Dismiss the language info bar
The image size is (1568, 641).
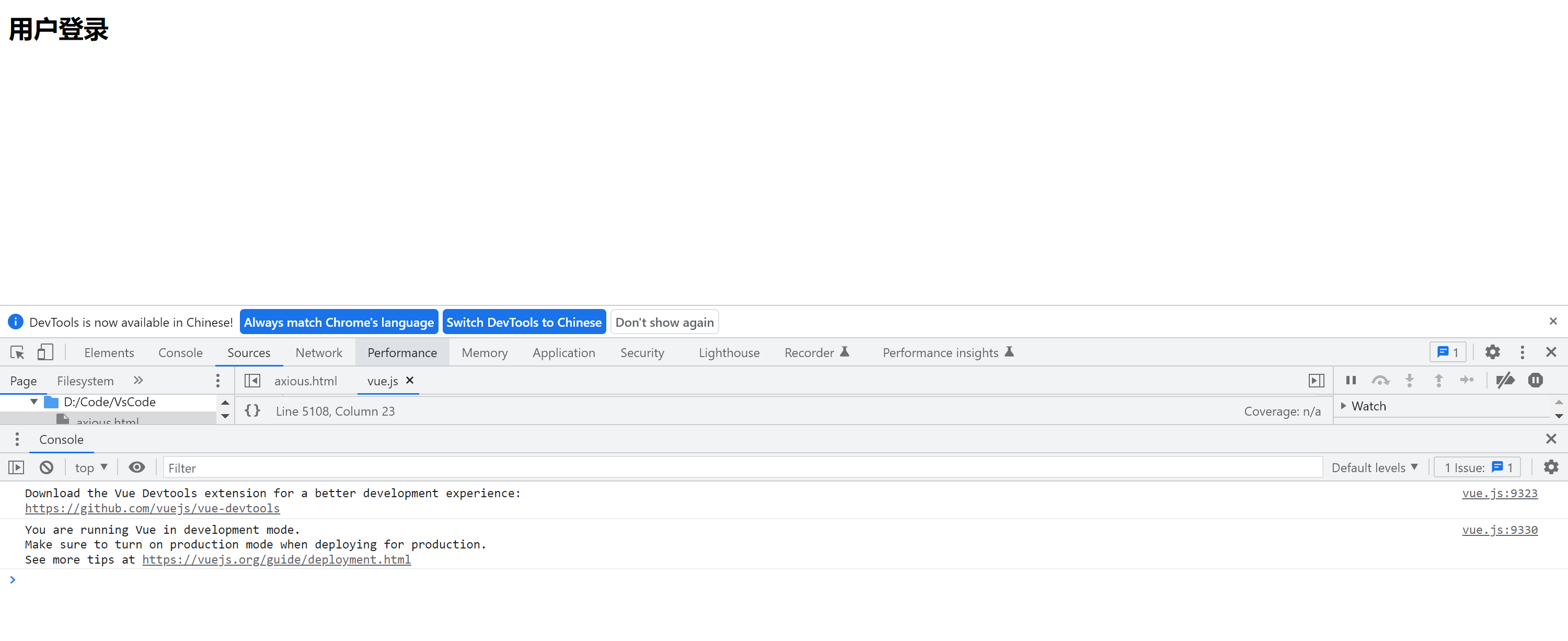click(1553, 321)
